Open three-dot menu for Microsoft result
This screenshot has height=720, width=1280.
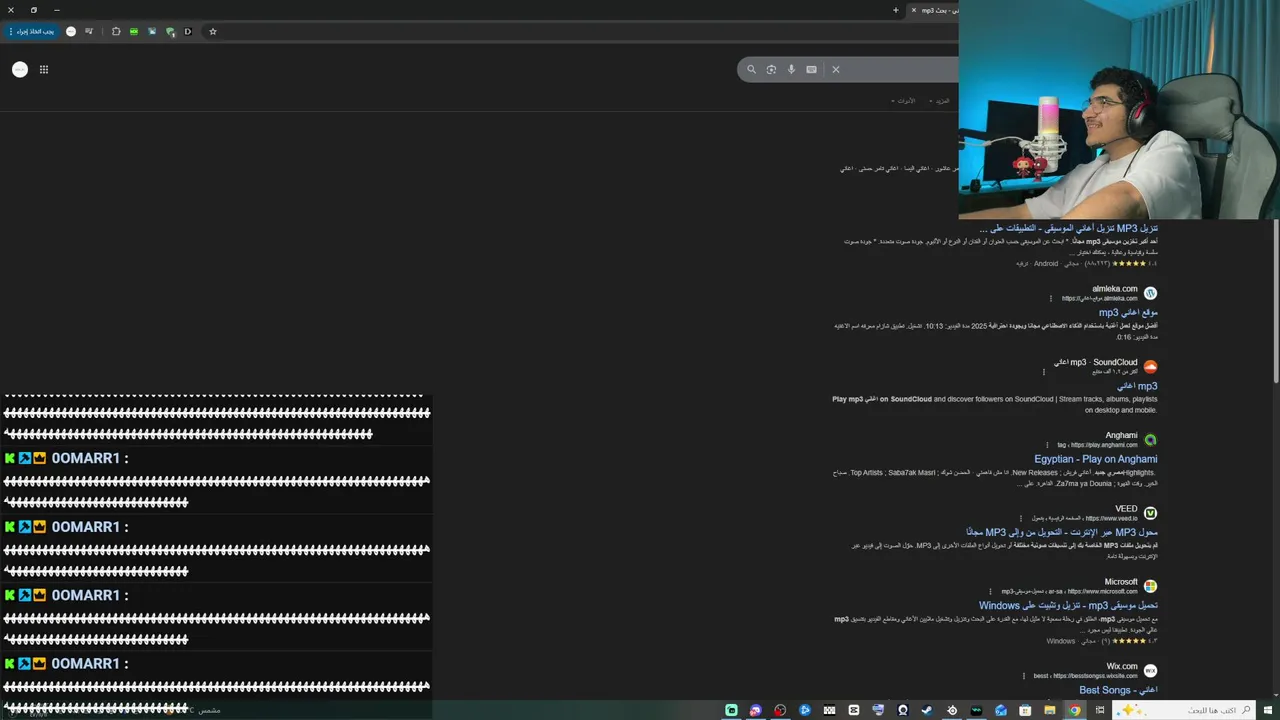pyautogui.click(x=991, y=591)
